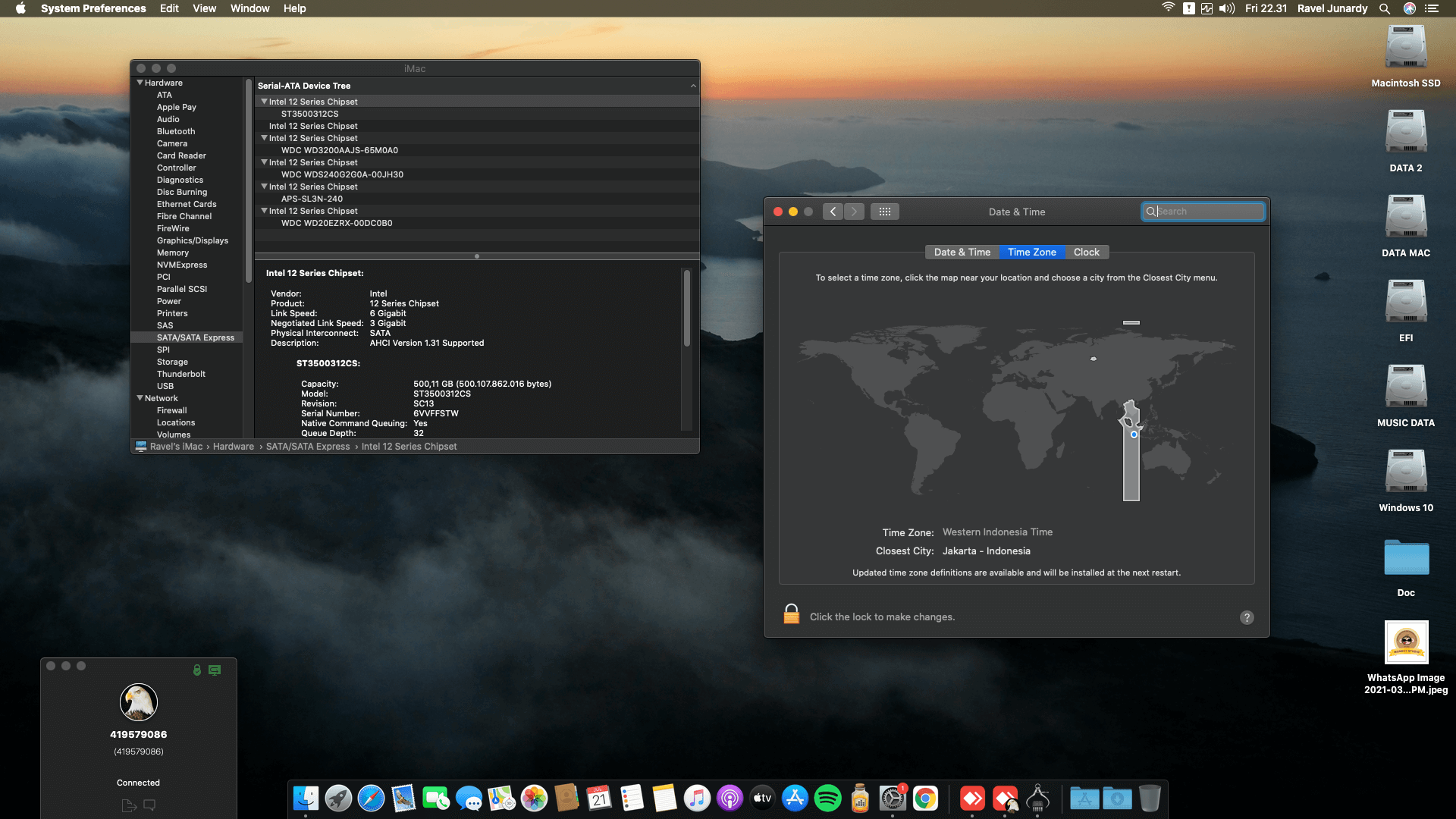Image resolution: width=1456 pixels, height=819 pixels.
Task: Collapse the chipset containing APS-SL3N-240
Action: (x=264, y=186)
